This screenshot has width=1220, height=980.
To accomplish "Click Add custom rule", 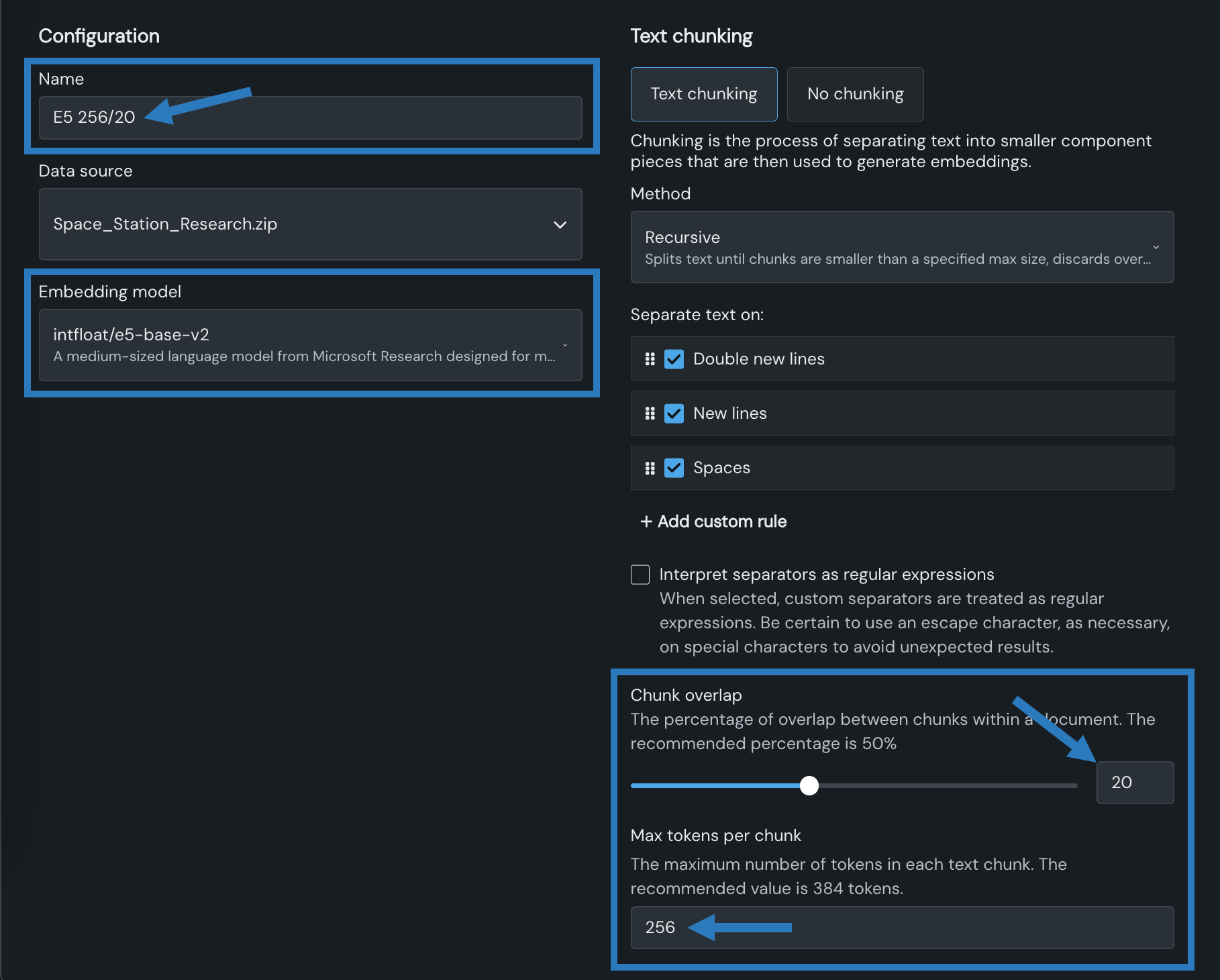I will click(x=721, y=522).
